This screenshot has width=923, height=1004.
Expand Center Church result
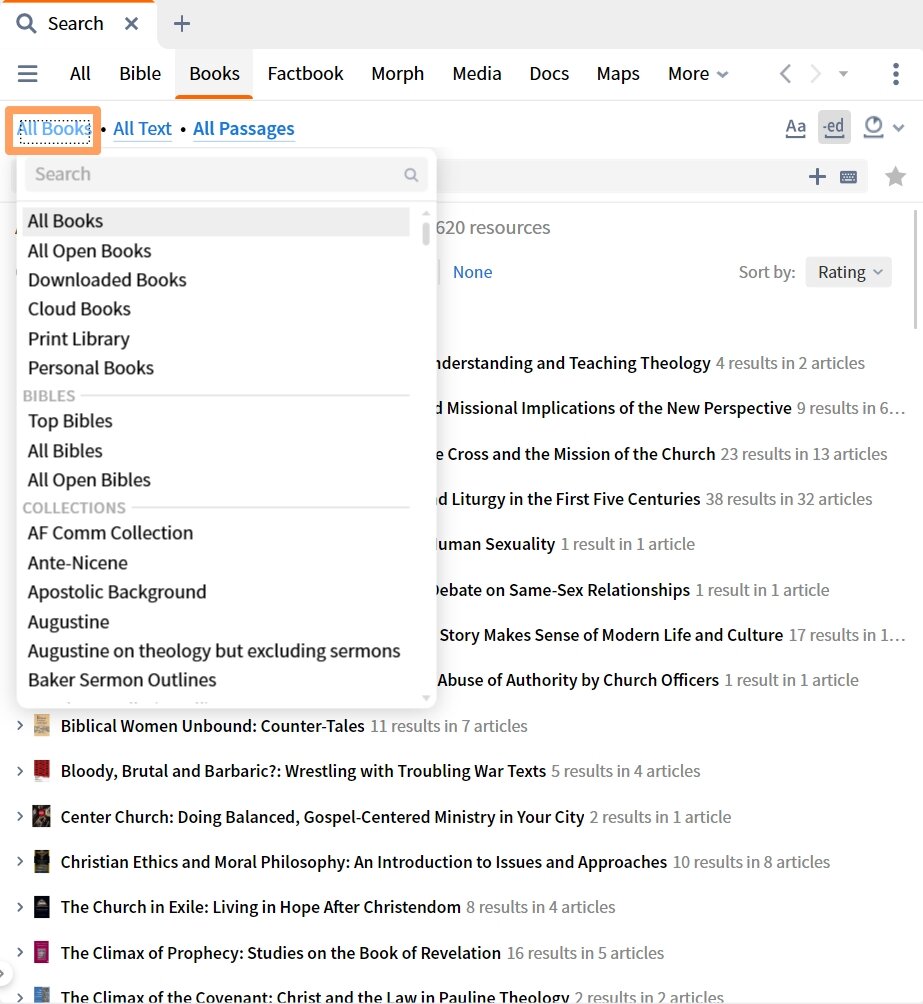(x=20, y=816)
